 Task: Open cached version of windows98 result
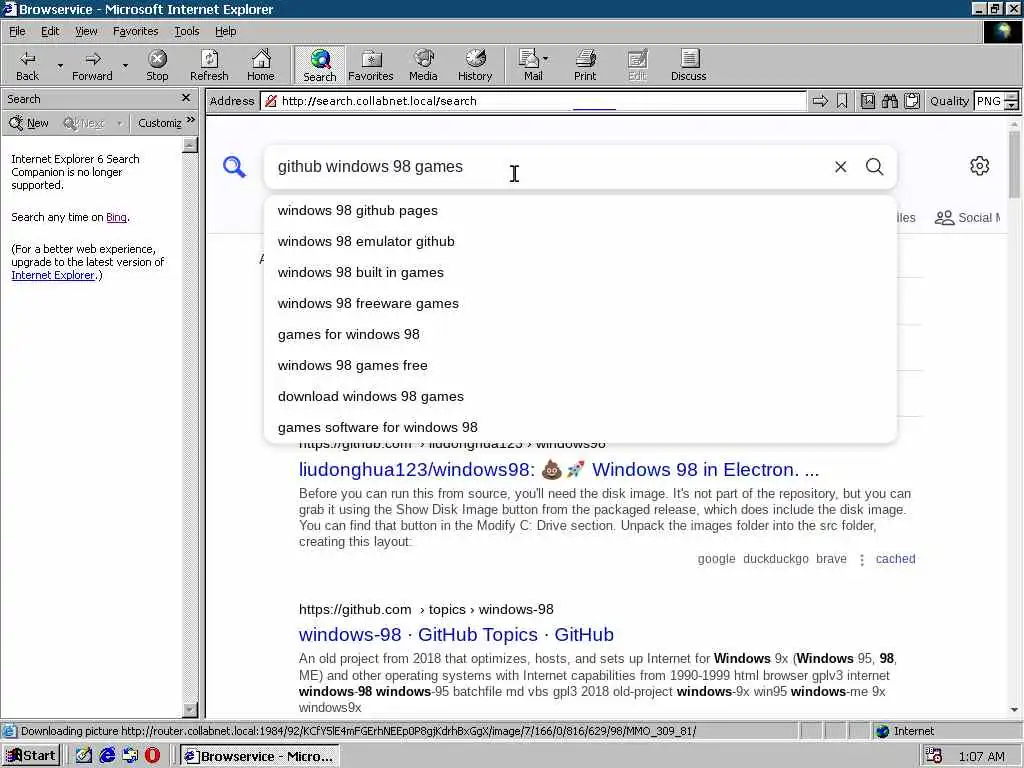tap(895, 559)
